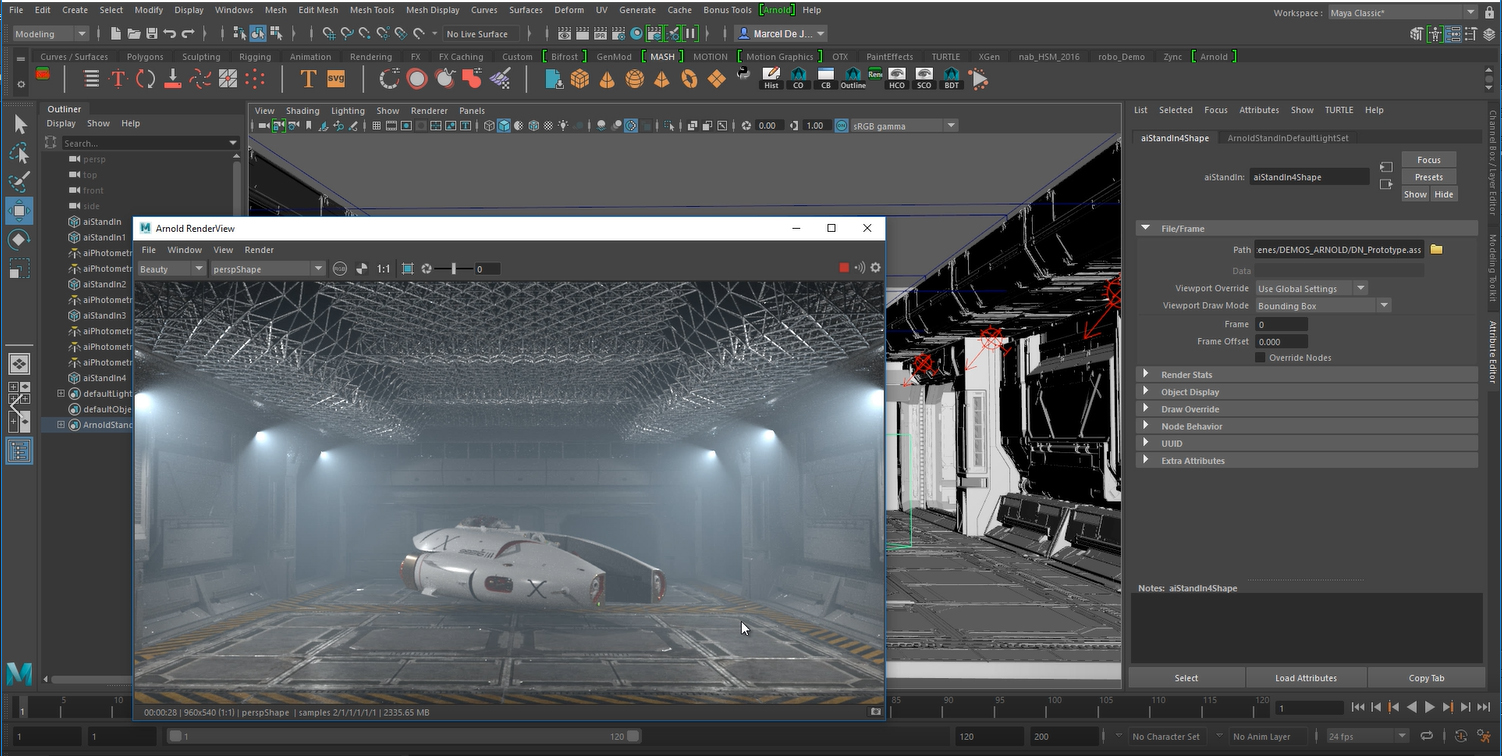
Task: Open the Arnold RenderView settings gear
Action: (x=876, y=268)
